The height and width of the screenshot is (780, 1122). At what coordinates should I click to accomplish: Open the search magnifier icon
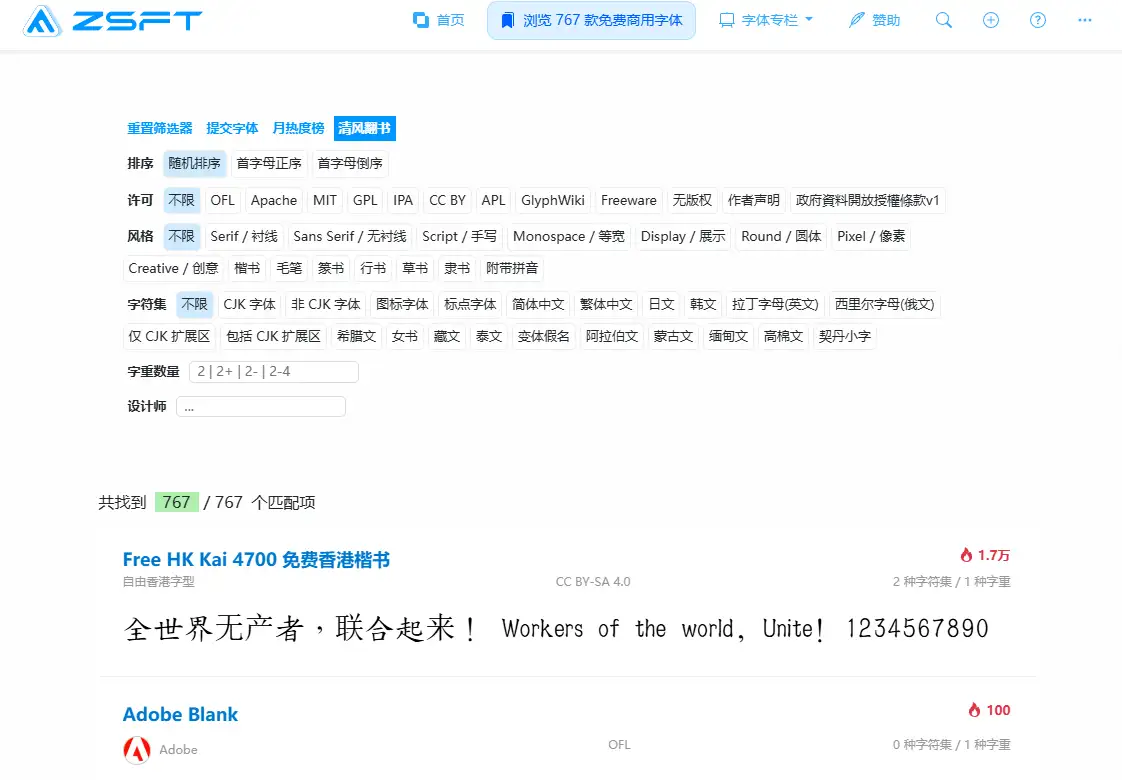943,20
